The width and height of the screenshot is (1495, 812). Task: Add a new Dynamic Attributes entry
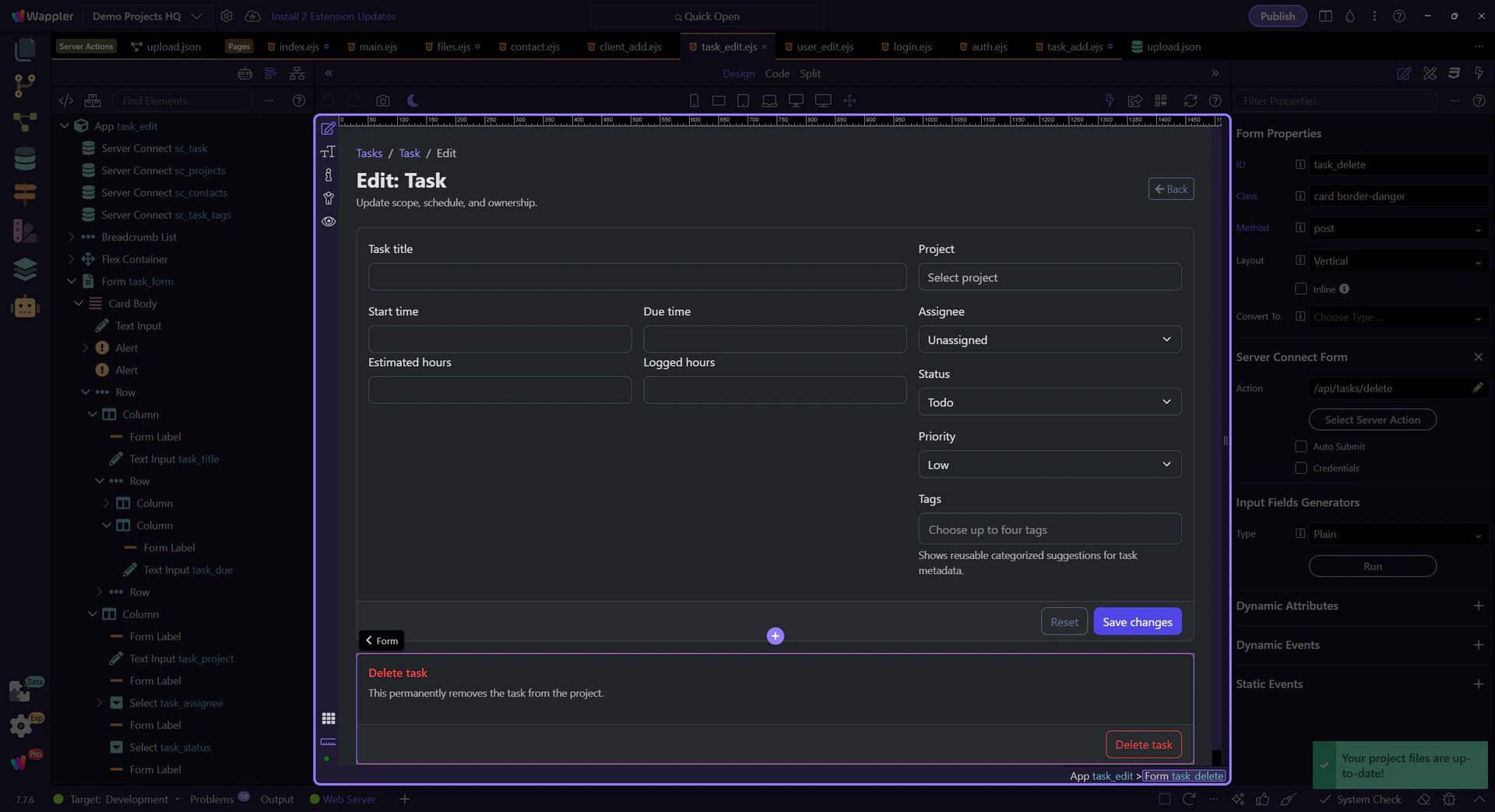click(x=1478, y=606)
